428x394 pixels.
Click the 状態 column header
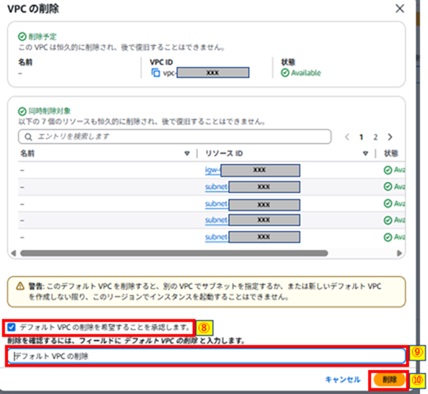point(391,153)
